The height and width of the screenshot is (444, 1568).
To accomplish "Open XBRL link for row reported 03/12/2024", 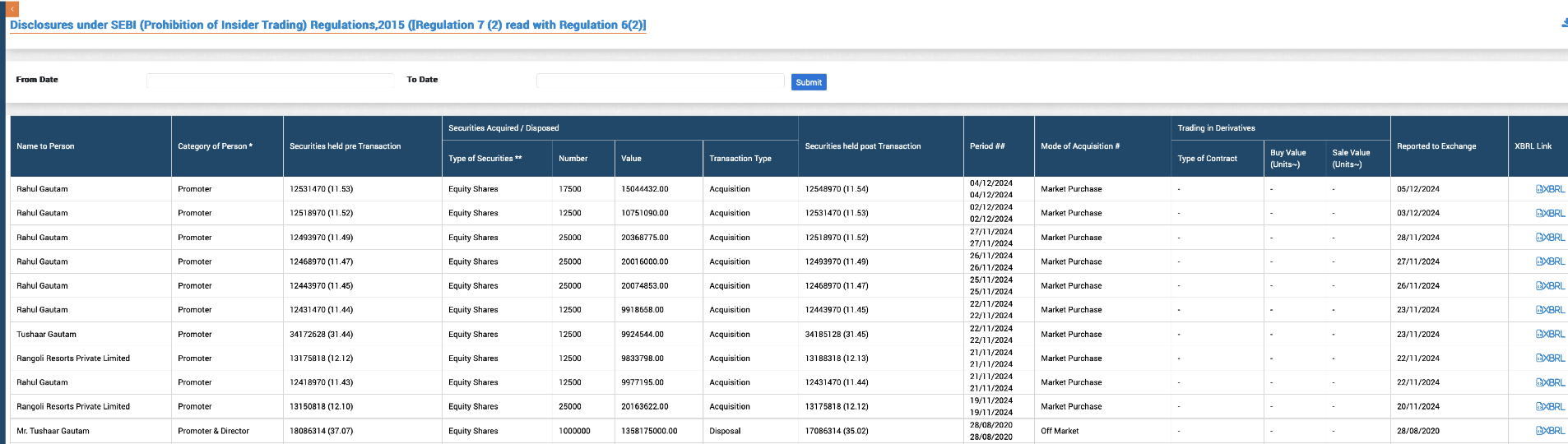I will click(1550, 213).
